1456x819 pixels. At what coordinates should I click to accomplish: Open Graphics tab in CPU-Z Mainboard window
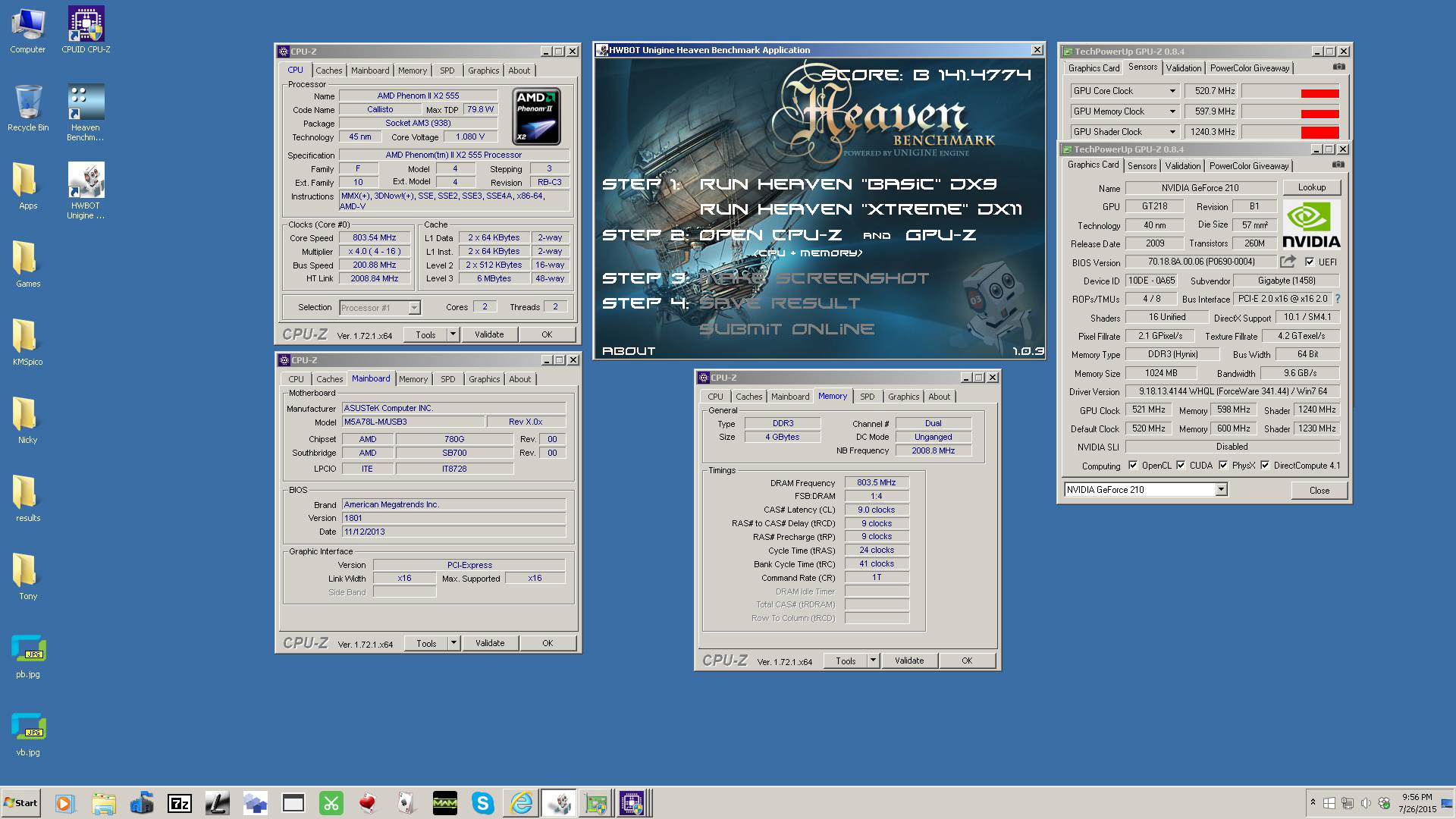pyautogui.click(x=485, y=379)
